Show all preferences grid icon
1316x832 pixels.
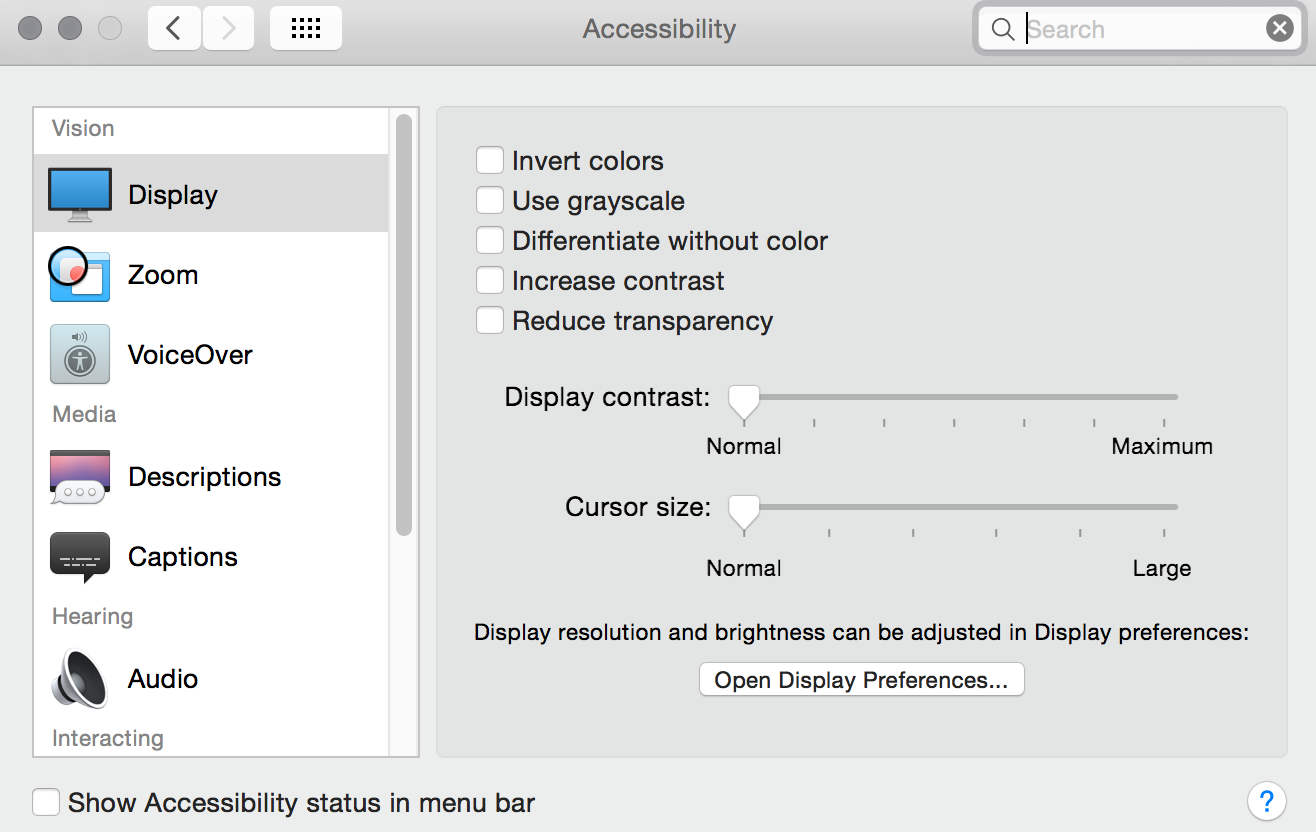[306, 28]
